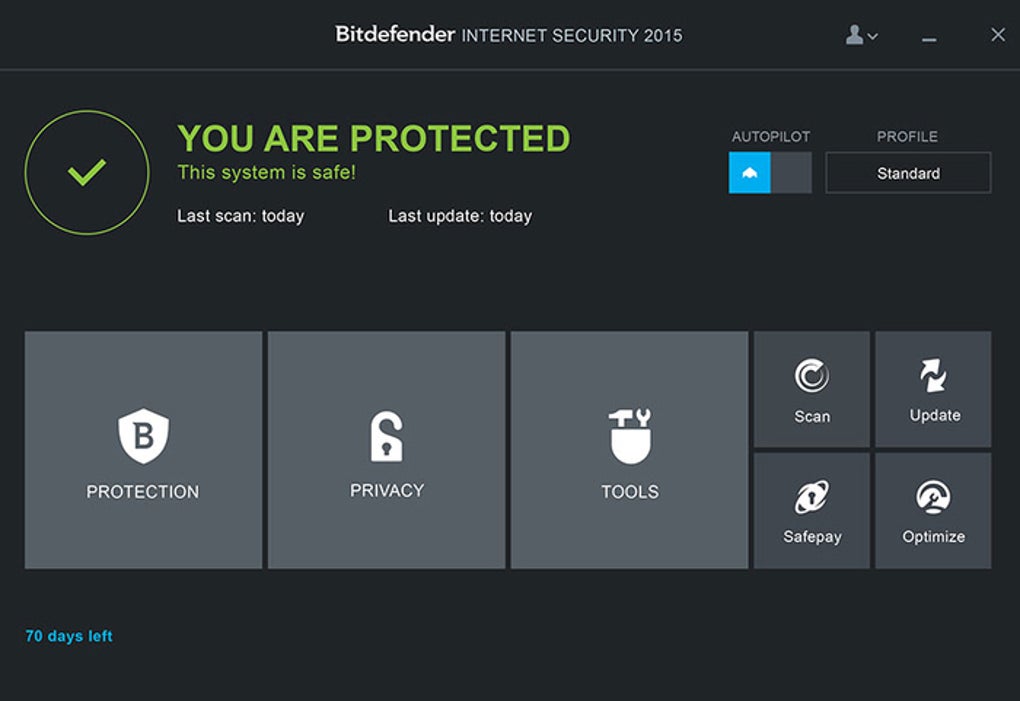1020x701 pixels.
Task: Click the gray half of Autopilot switch
Action: 791,173
